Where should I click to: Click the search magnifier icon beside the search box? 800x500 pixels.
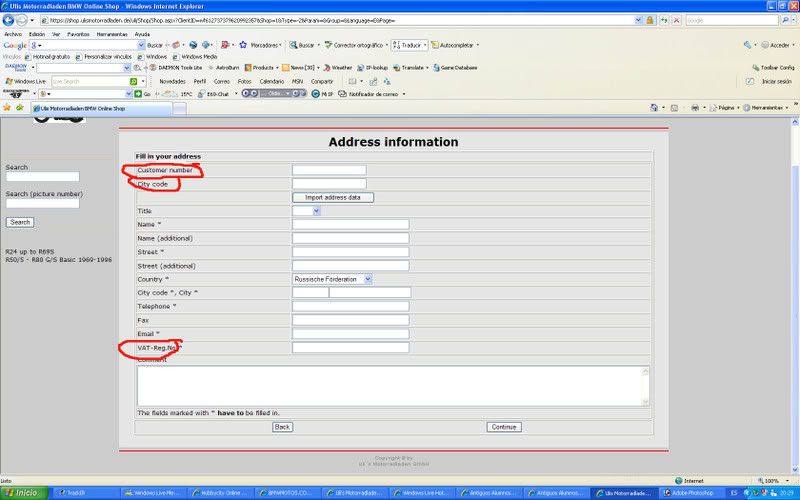pyautogui.click(x=785, y=20)
